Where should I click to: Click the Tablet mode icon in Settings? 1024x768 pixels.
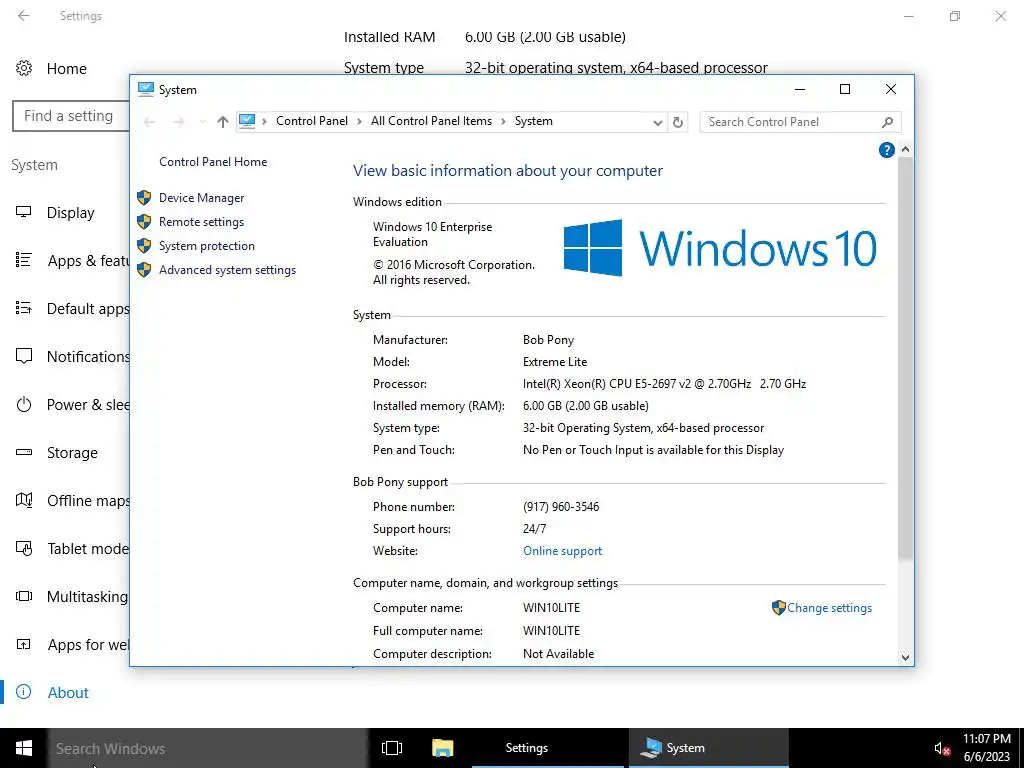click(x=24, y=549)
